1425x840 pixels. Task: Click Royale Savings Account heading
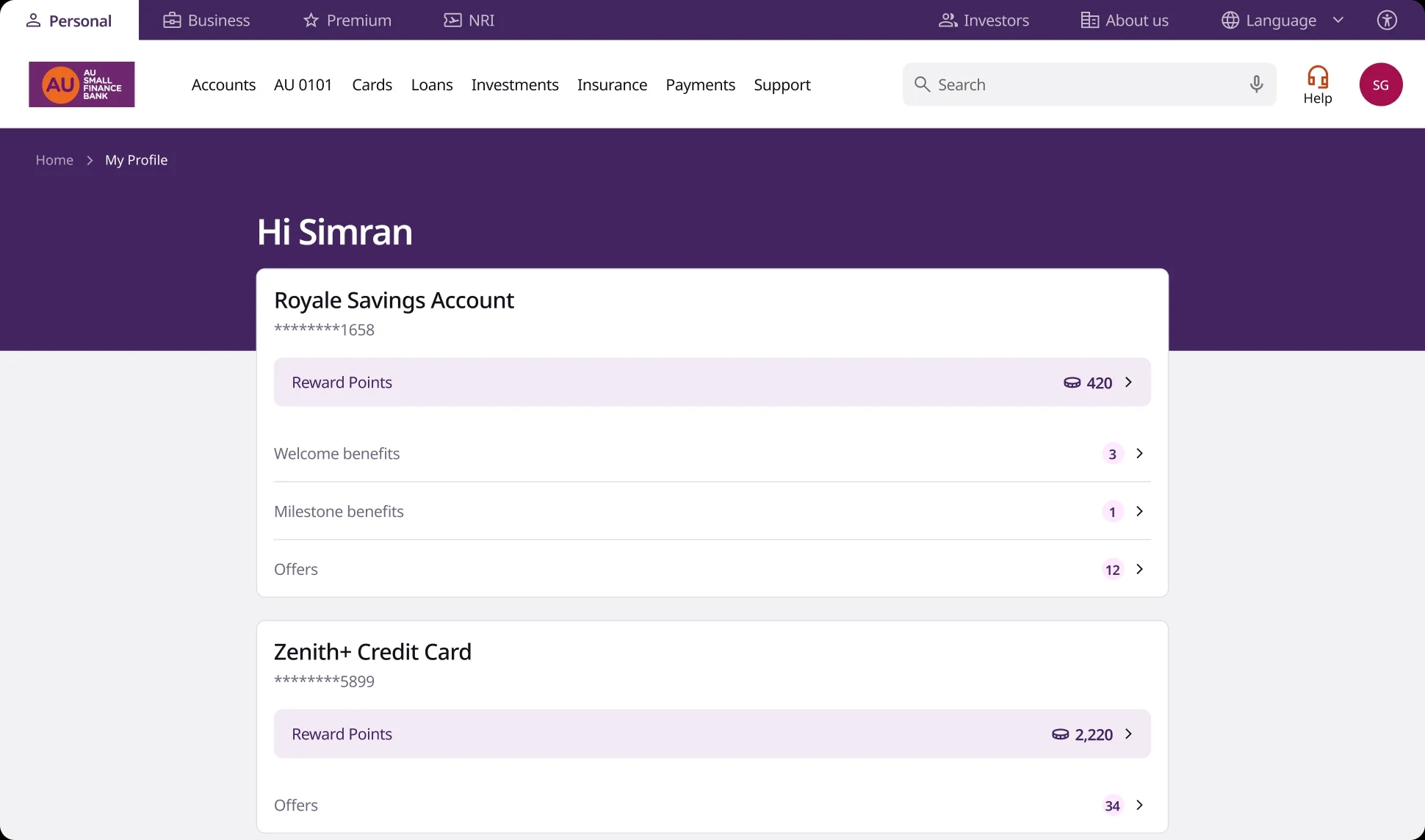click(x=394, y=300)
